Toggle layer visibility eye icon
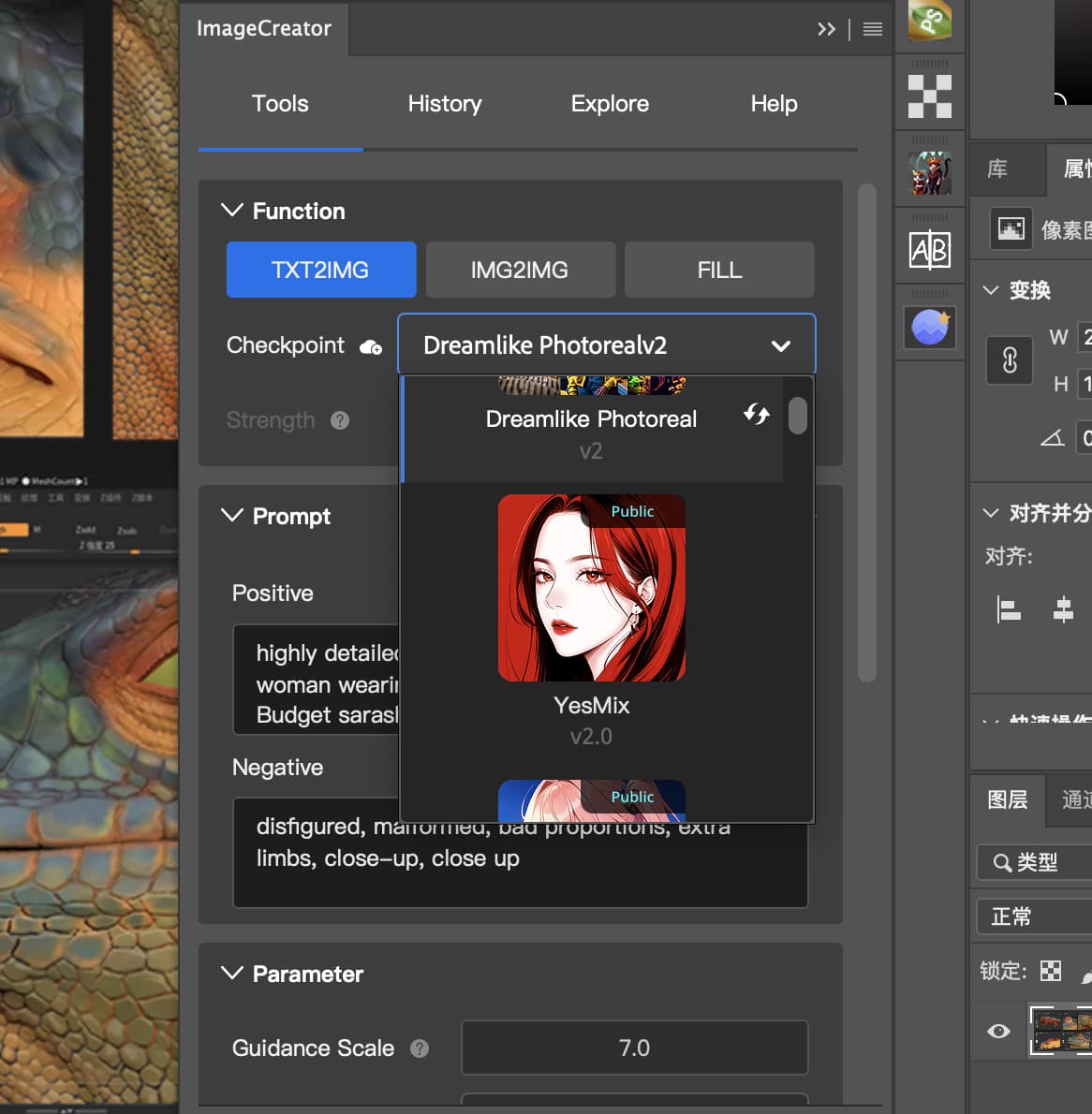 point(998,1031)
